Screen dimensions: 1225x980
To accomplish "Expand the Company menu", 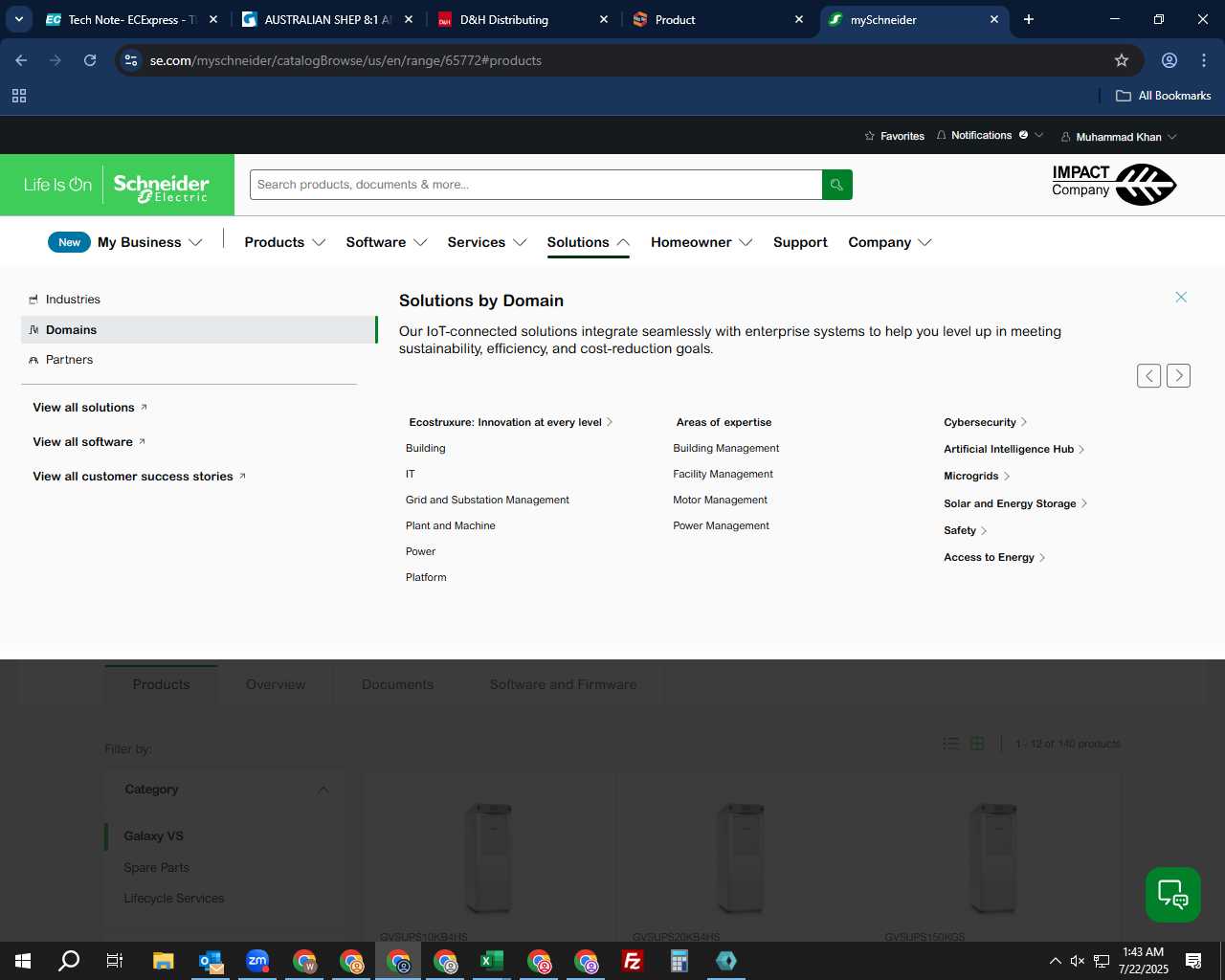I will pyautogui.click(x=890, y=242).
